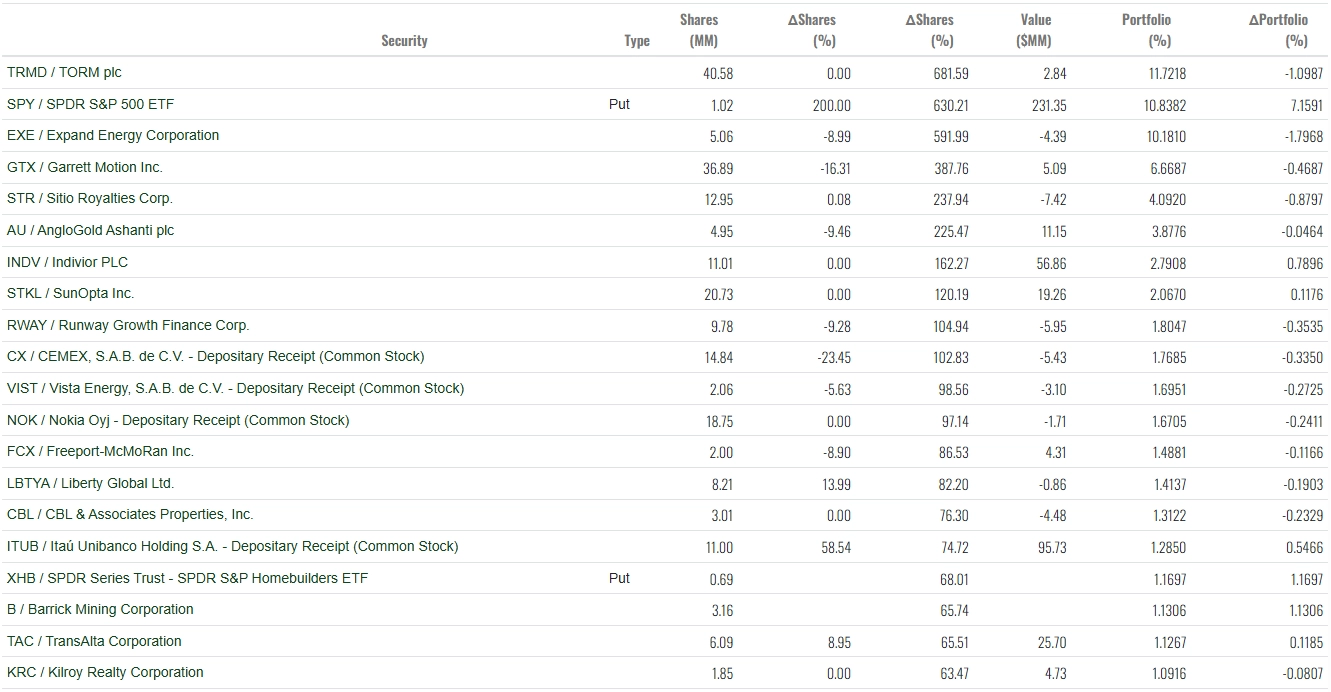Open AU / AngloGold Ashanti plc link
The height and width of the screenshot is (692, 1331).
coord(90,230)
